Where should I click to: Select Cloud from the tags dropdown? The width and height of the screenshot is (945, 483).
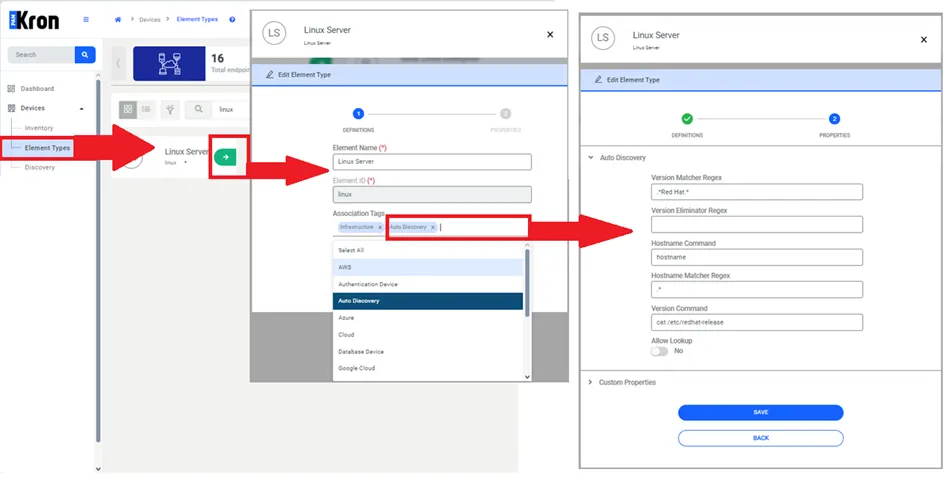tap(428, 335)
